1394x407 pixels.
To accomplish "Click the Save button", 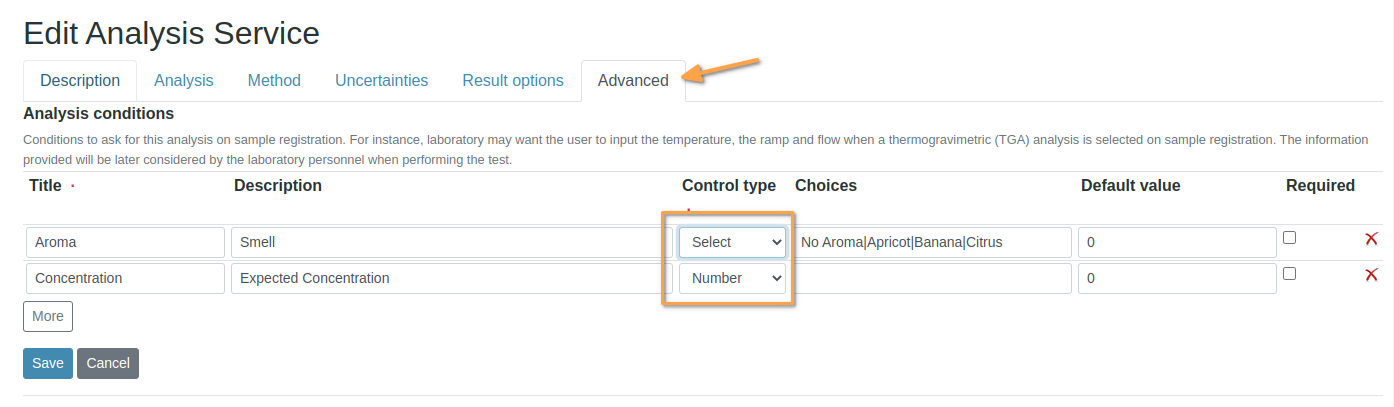I will point(48,363).
